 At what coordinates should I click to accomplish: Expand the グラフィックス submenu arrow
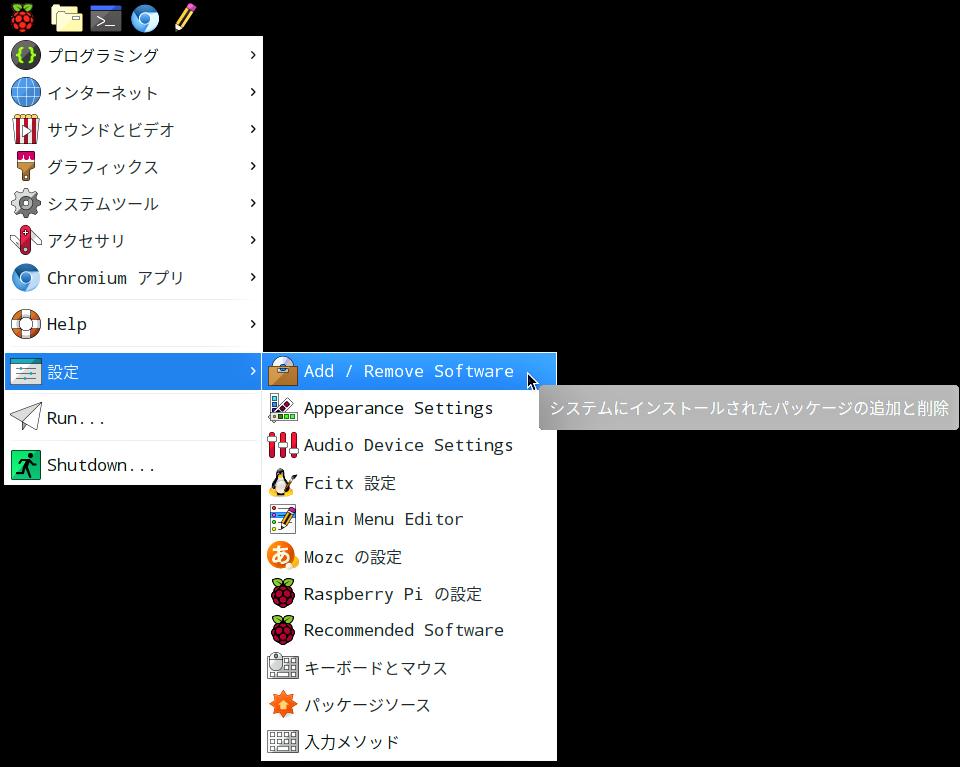click(x=253, y=166)
